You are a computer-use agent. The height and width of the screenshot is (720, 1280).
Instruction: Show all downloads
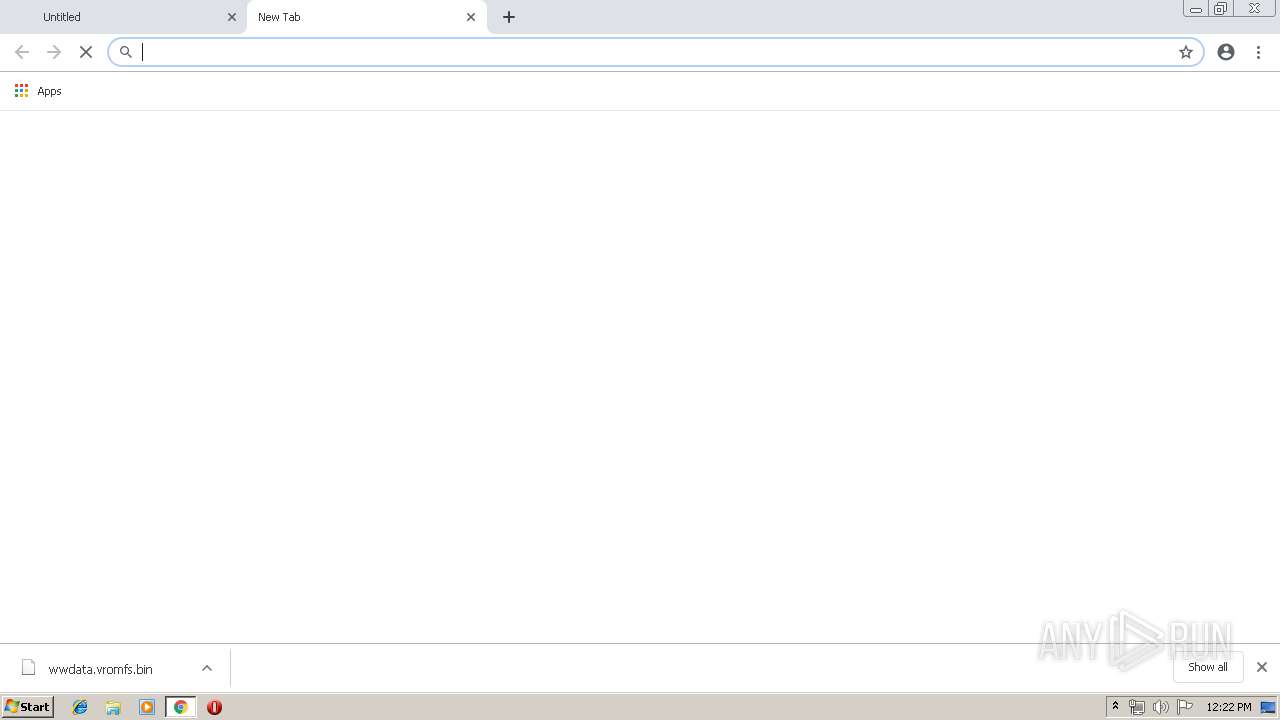pos(1208,667)
